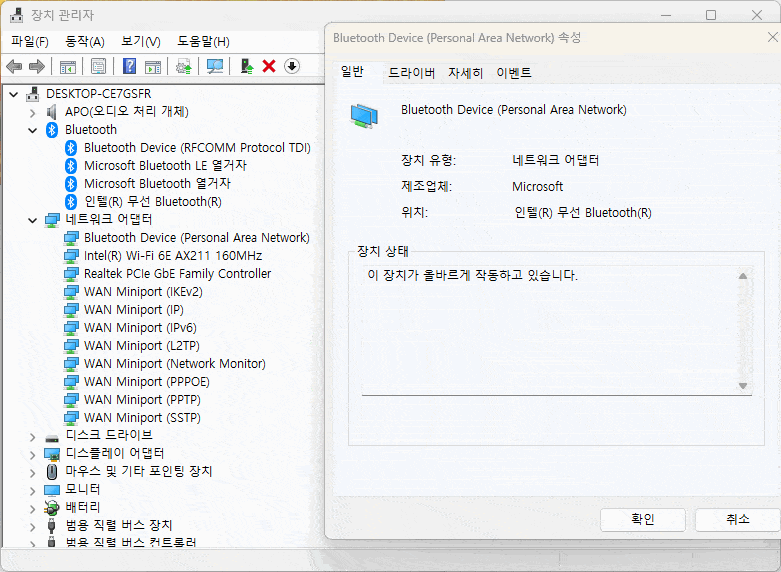Switch to the 드라이버 tab
Screen dimensions: 781x572
(411, 73)
